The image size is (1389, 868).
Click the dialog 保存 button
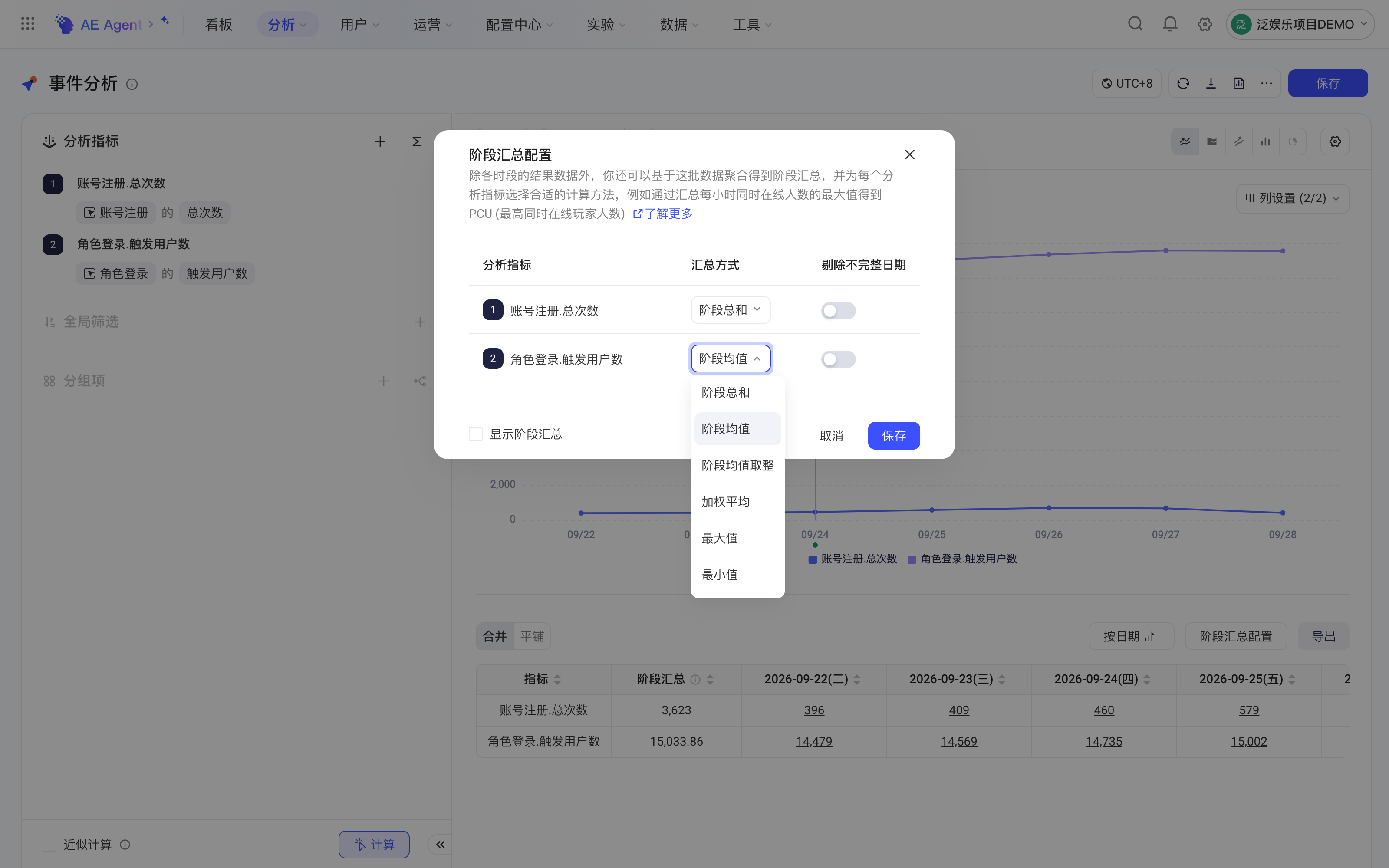click(x=893, y=436)
